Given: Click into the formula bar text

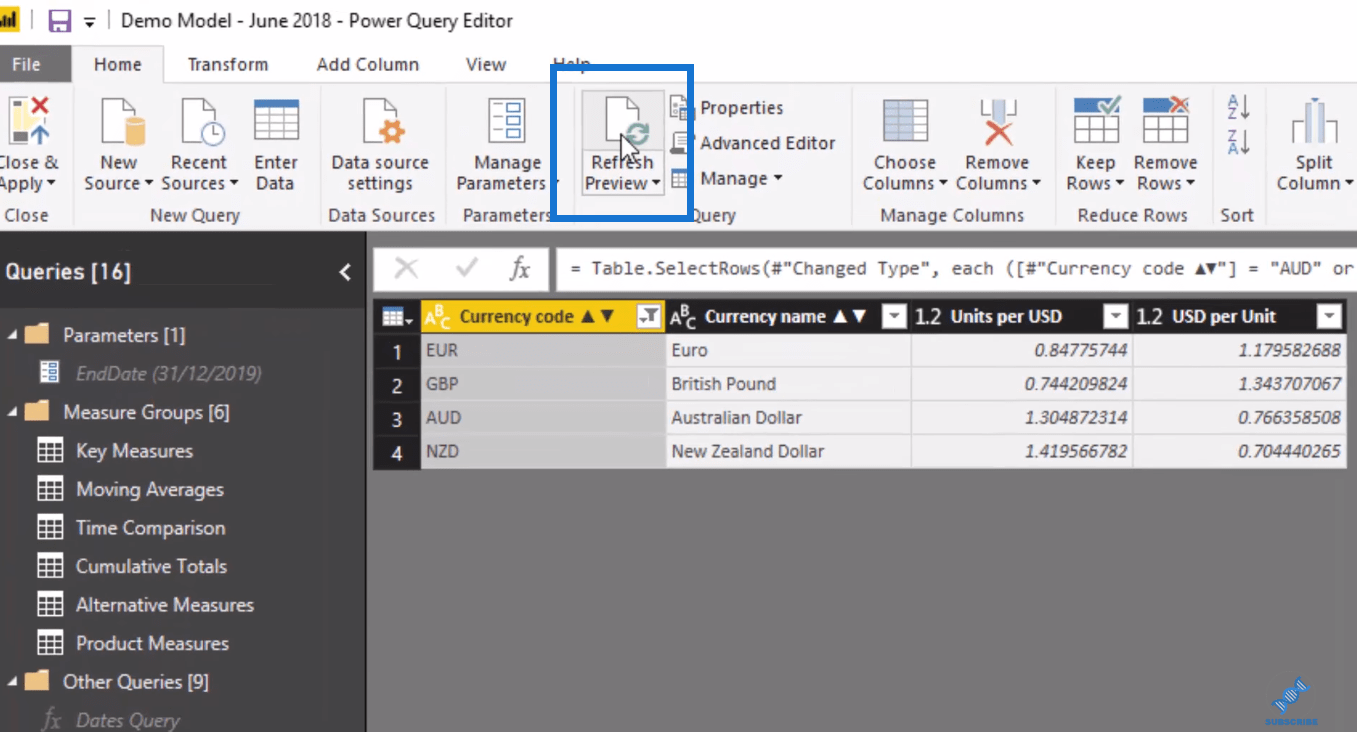Looking at the screenshot, I should (x=955, y=268).
